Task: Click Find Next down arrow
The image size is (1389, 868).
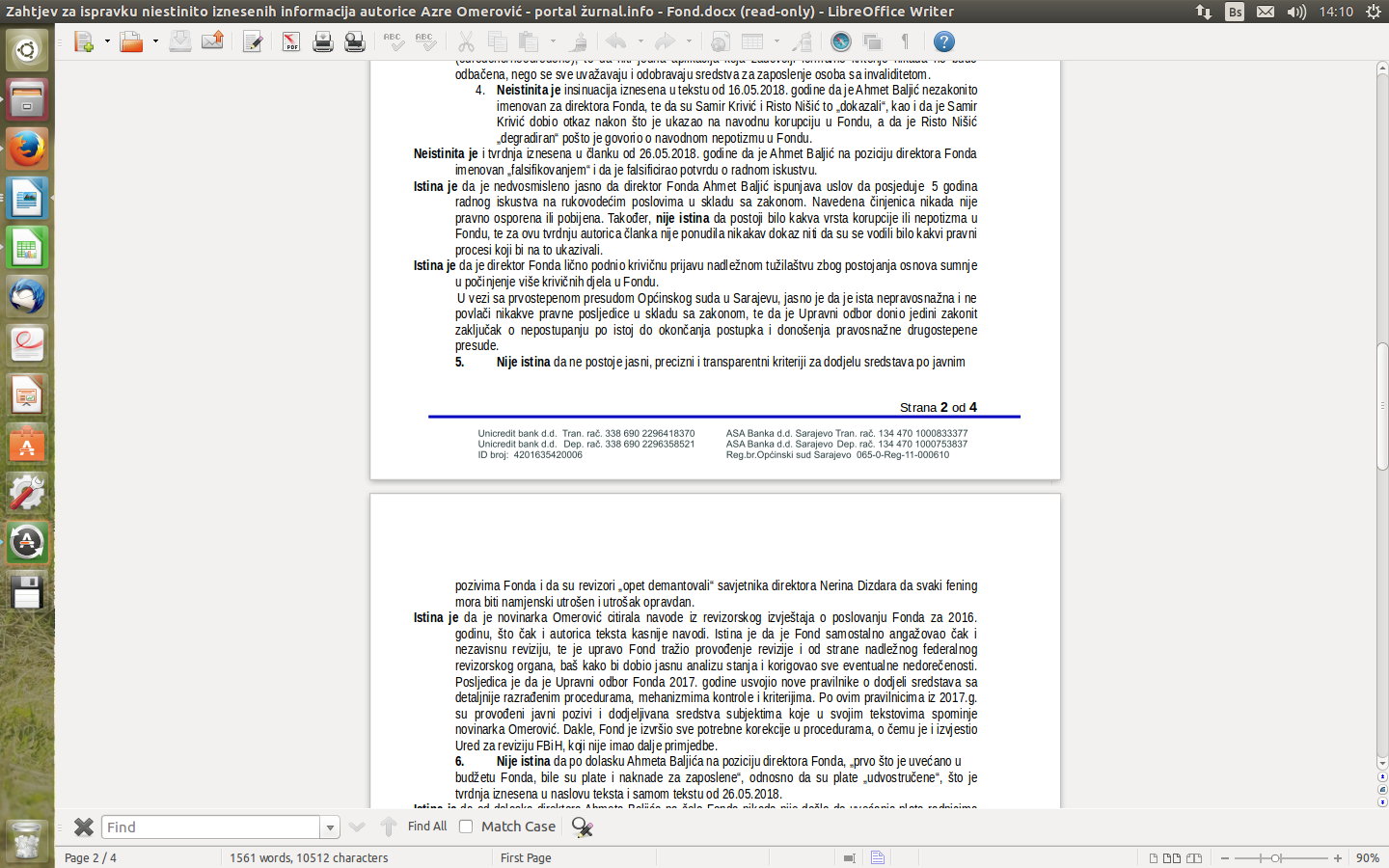Action: (x=357, y=827)
